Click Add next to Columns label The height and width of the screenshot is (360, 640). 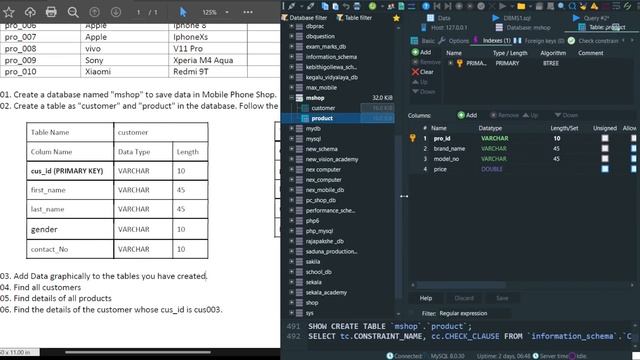[467, 116]
